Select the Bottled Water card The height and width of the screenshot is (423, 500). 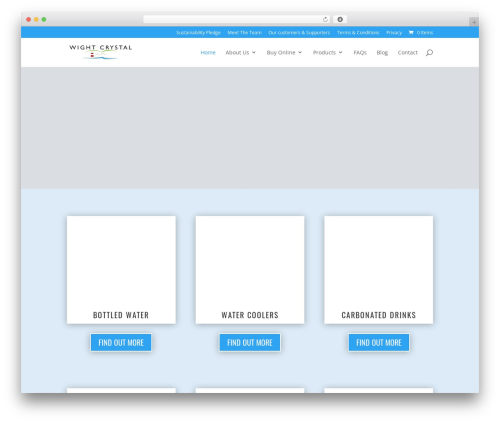[x=121, y=270]
